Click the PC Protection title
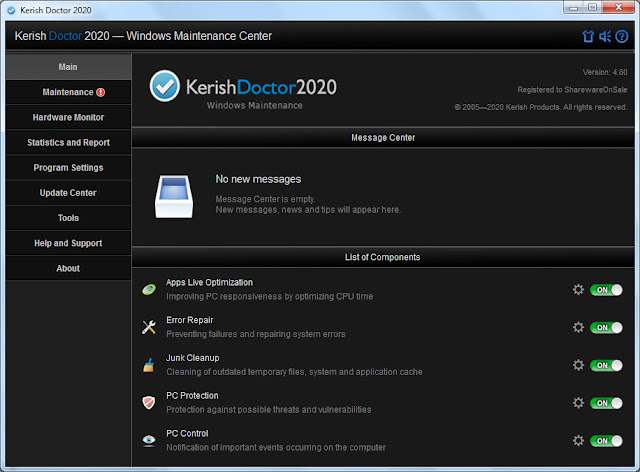This screenshot has width=640, height=472. point(192,396)
